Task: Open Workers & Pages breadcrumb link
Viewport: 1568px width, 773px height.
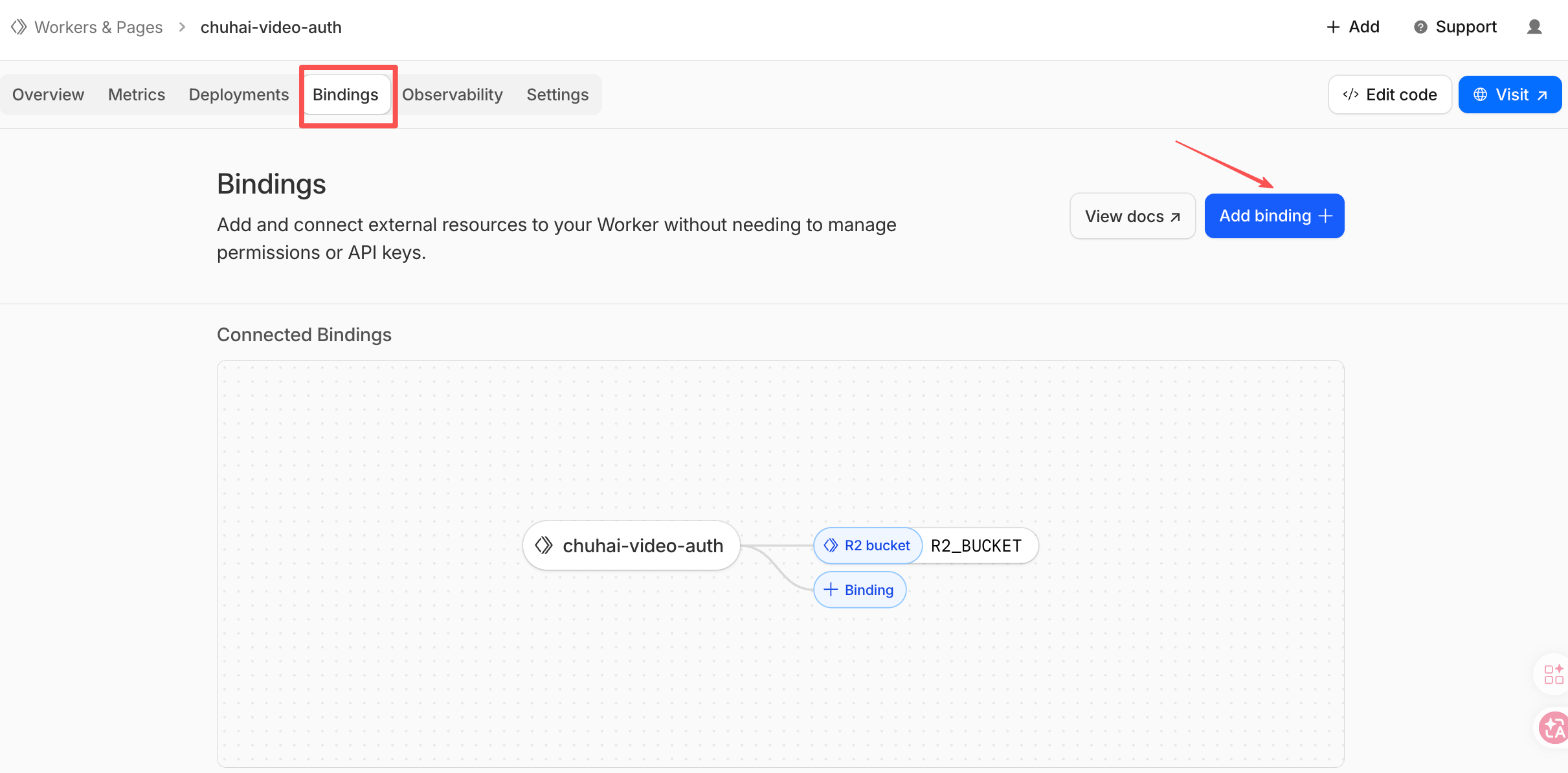Action: point(98,27)
